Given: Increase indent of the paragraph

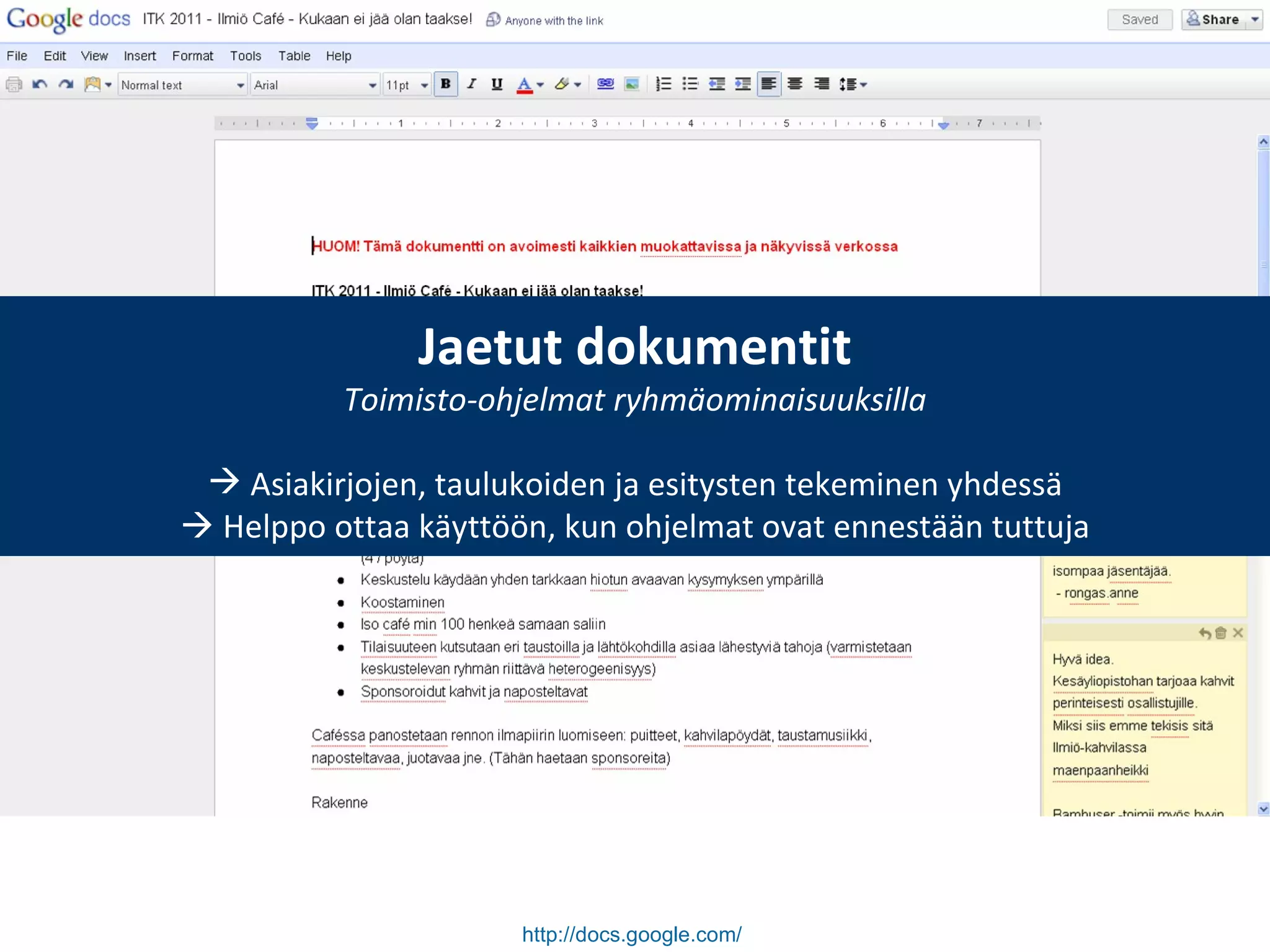Looking at the screenshot, I should pyautogui.click(x=743, y=84).
